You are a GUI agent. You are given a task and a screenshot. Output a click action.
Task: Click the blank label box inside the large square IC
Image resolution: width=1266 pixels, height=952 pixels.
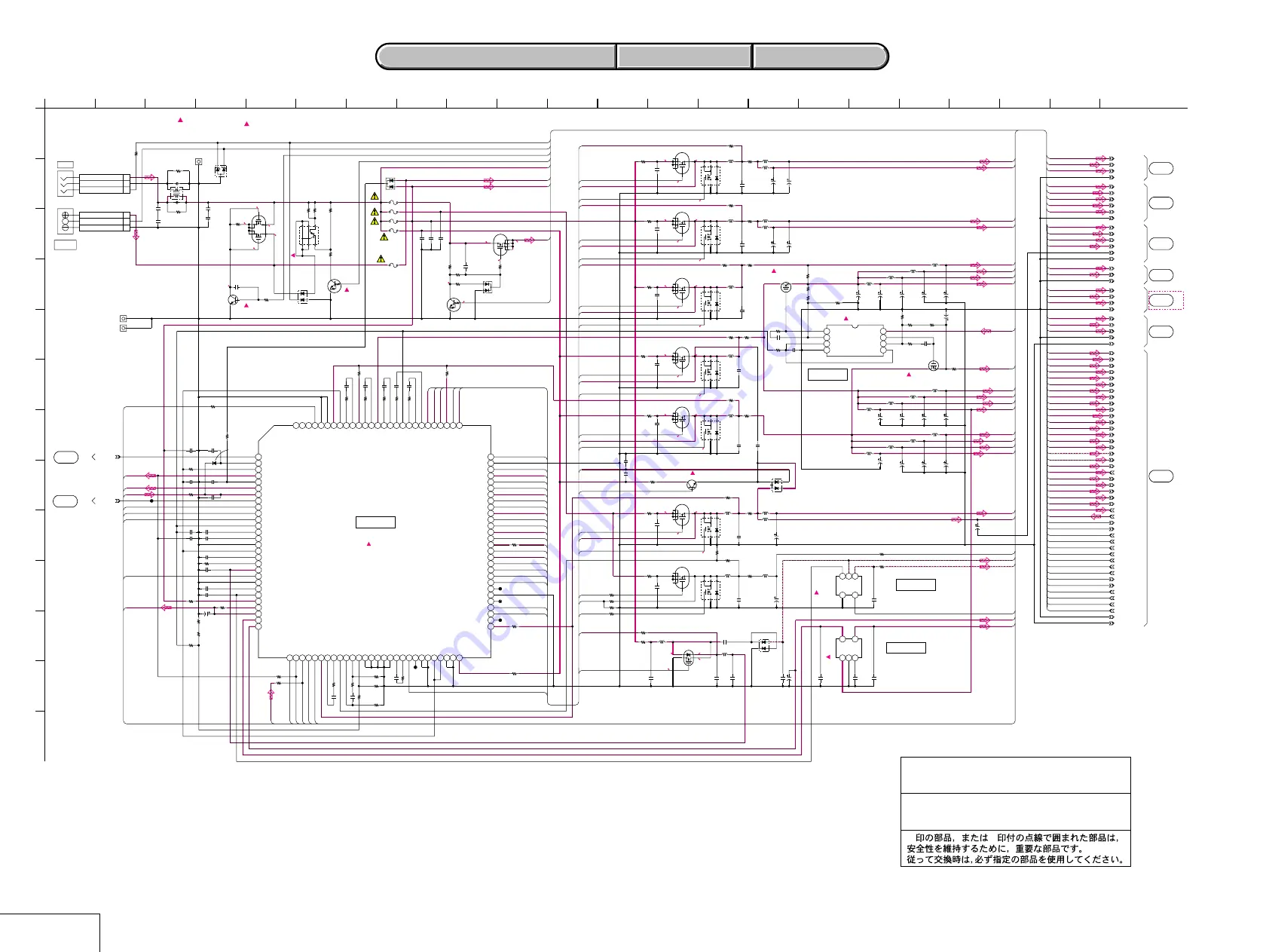[375, 522]
